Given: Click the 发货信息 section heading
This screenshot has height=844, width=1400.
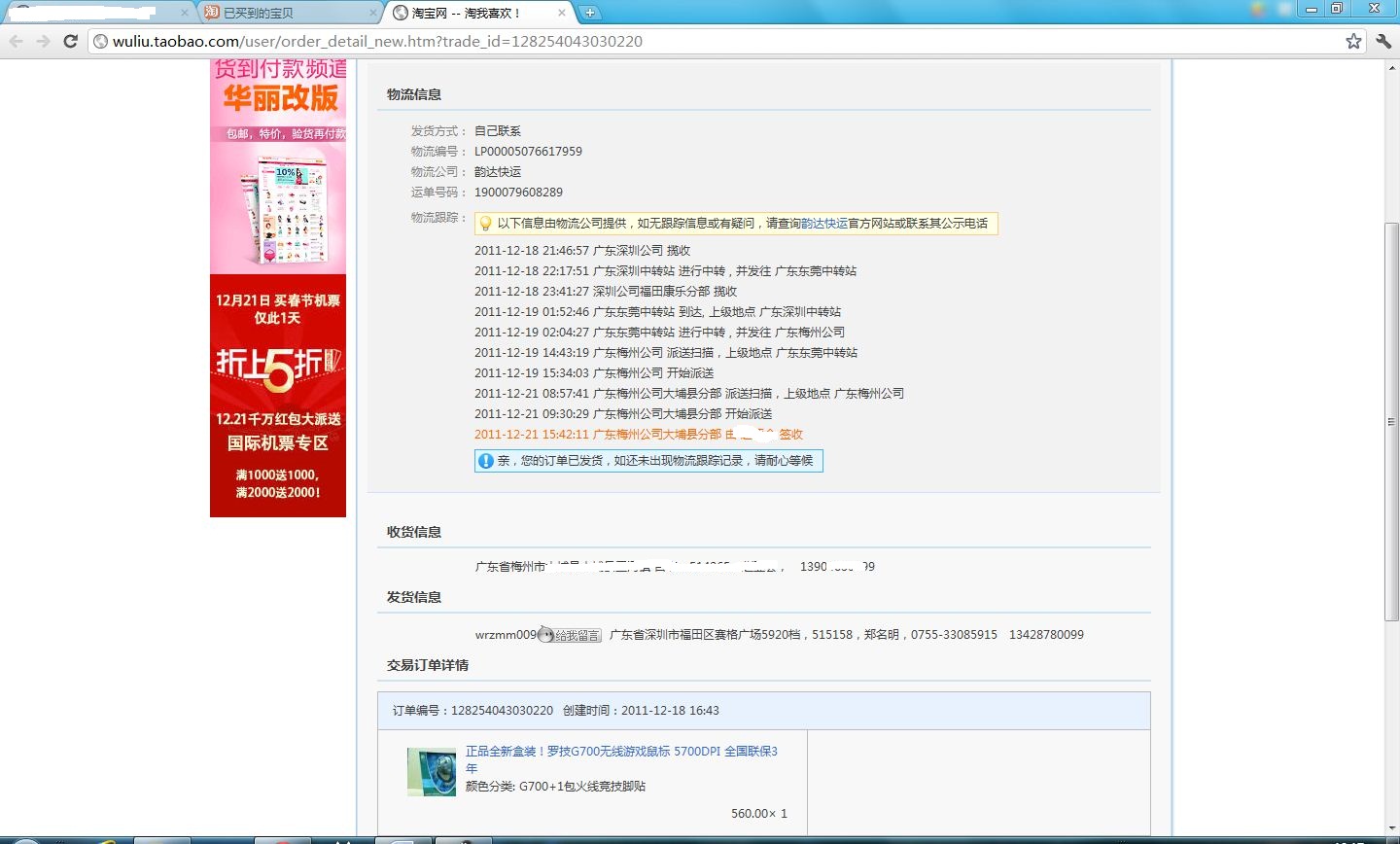Looking at the screenshot, I should click(414, 597).
